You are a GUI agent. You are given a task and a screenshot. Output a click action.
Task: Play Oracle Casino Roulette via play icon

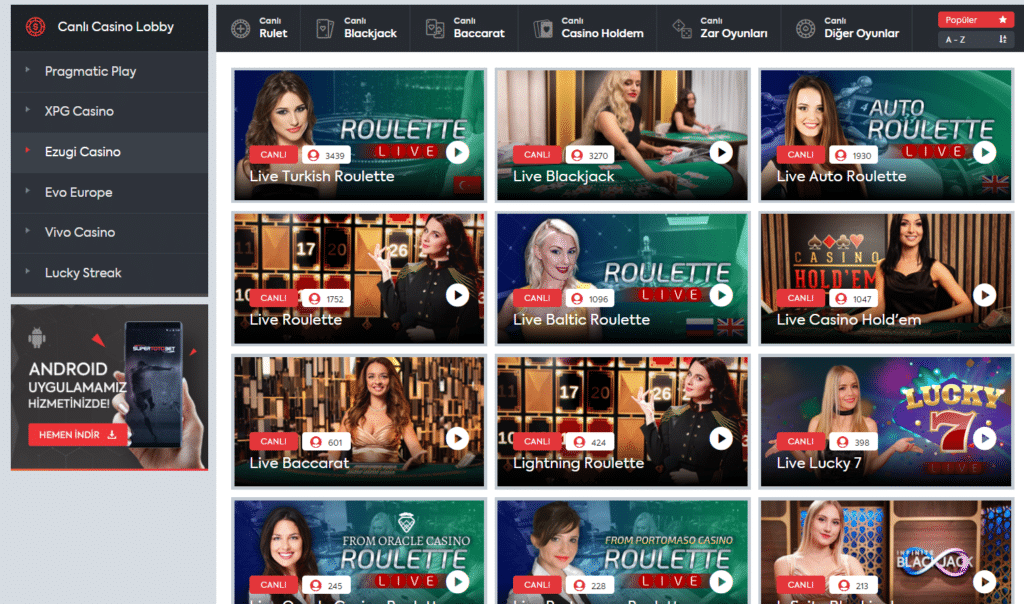(458, 582)
